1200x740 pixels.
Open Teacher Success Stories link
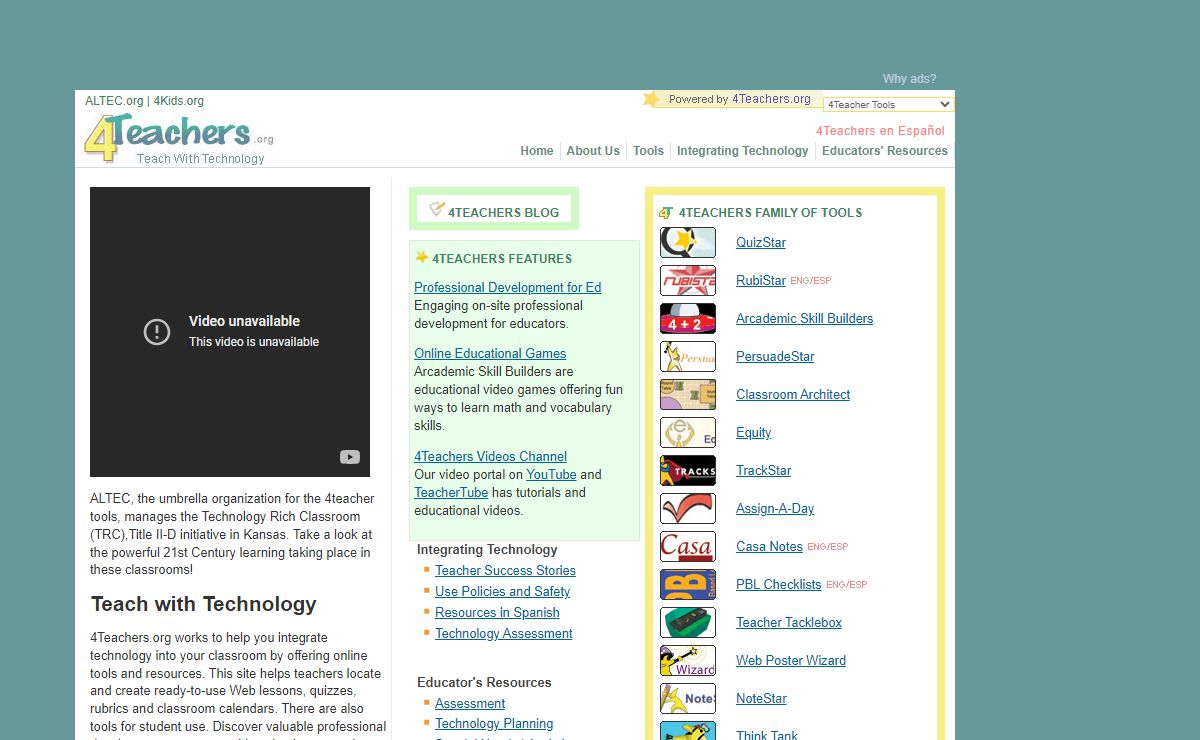pyautogui.click(x=505, y=570)
